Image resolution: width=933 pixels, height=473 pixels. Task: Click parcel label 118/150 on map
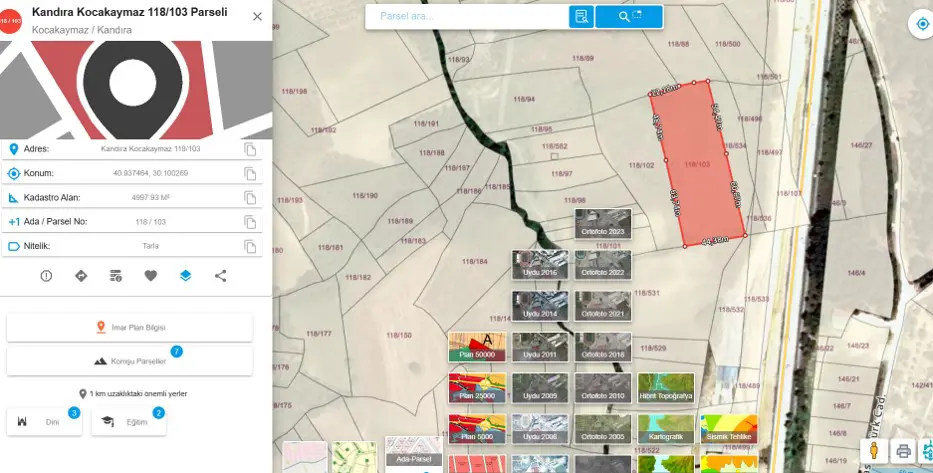(x=399, y=335)
